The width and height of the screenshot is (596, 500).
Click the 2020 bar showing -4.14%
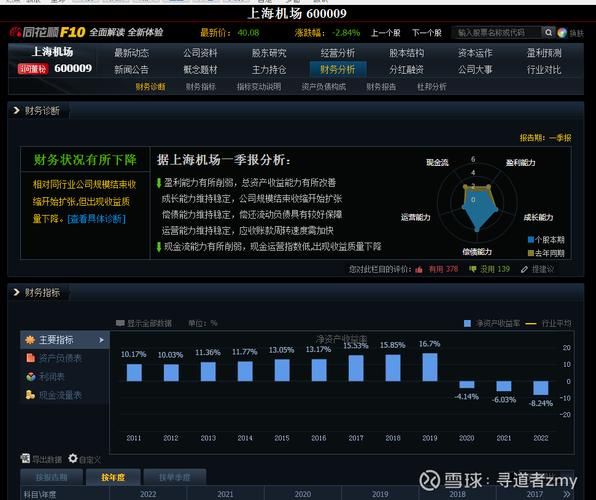(467, 384)
